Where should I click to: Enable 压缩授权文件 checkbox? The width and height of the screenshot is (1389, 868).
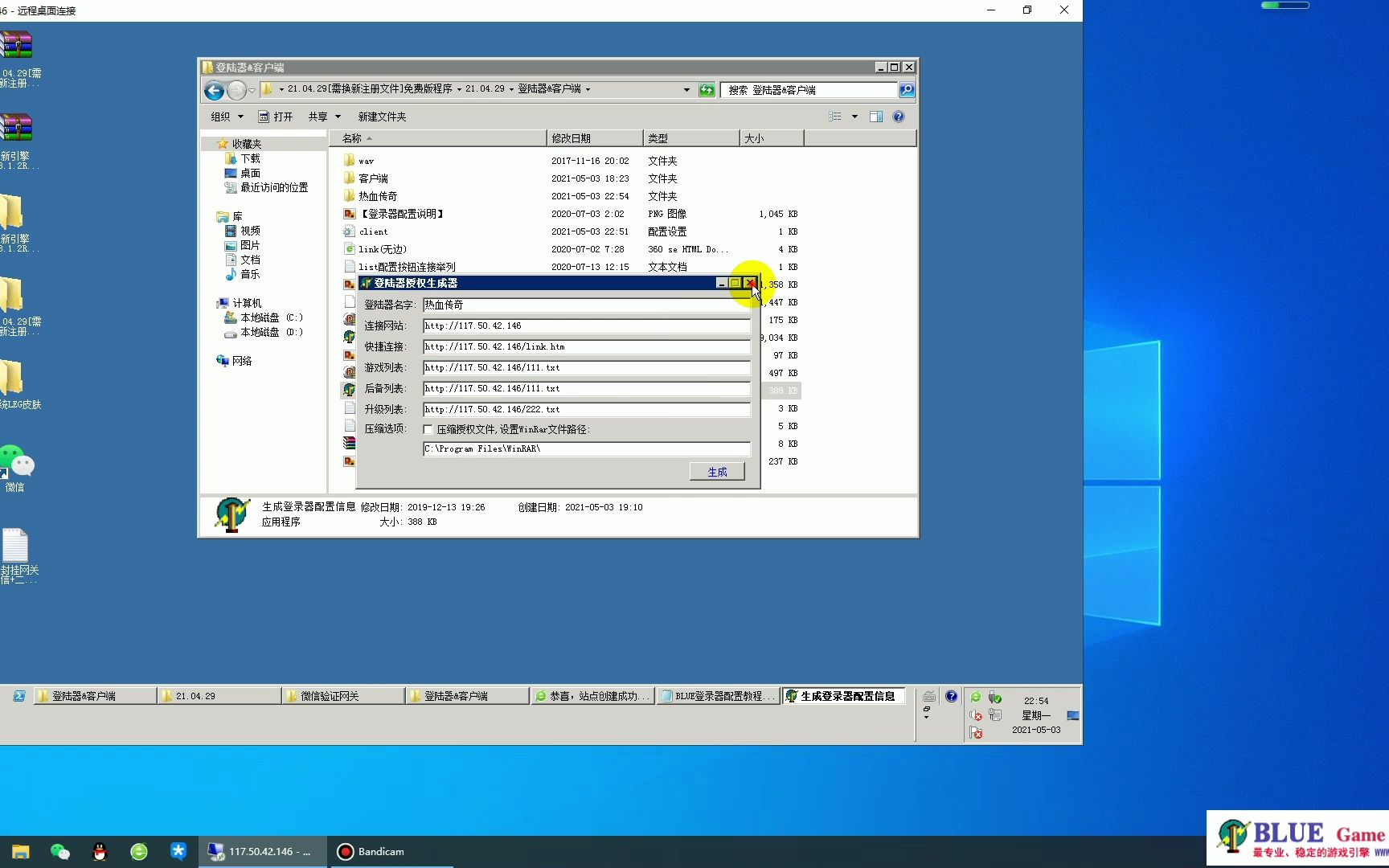428,429
